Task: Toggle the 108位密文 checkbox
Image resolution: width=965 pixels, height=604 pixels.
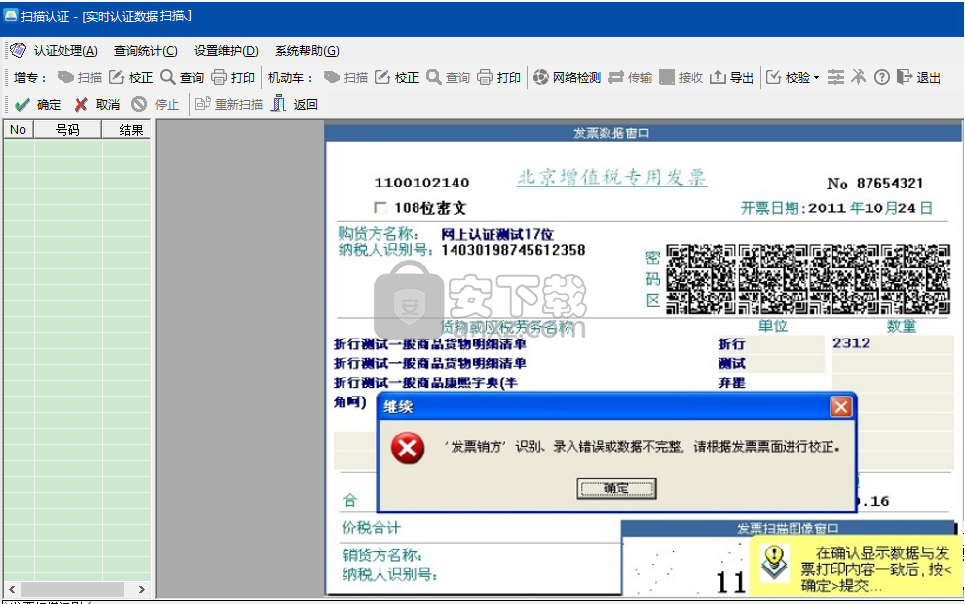Action: click(x=380, y=207)
